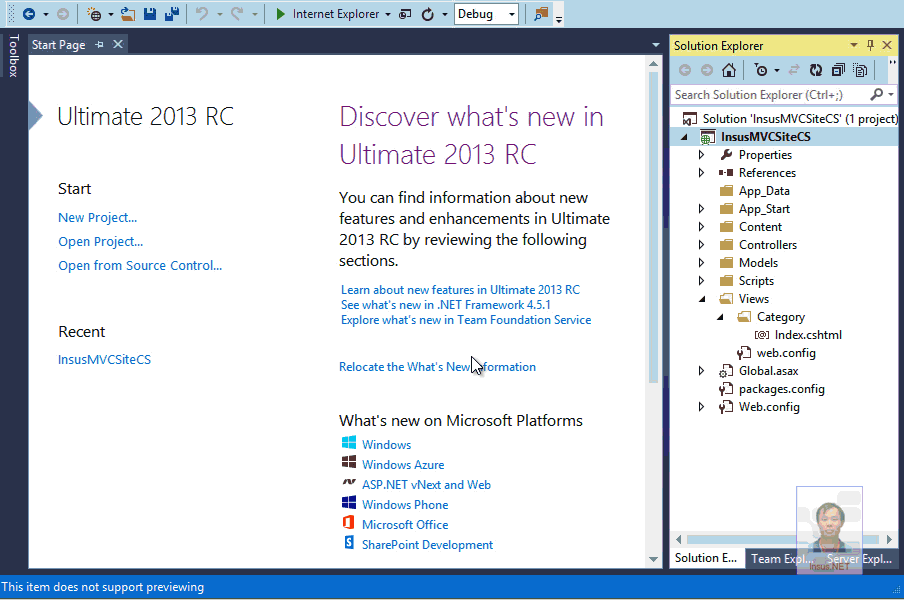Expand the Properties node
904x600 pixels.
coord(701,154)
